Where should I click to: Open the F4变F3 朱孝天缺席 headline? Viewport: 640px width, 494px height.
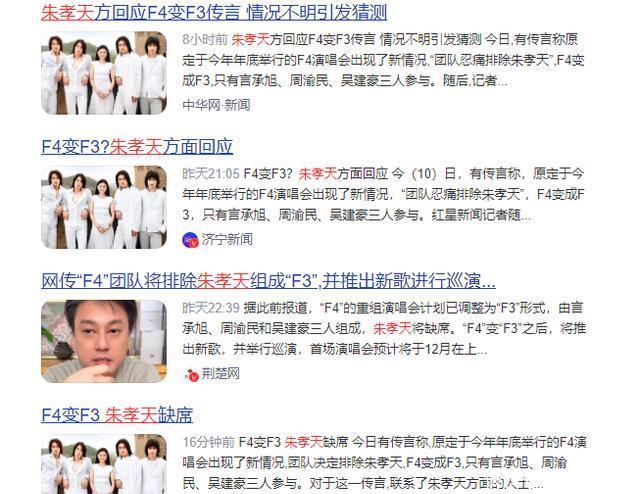click(x=117, y=415)
